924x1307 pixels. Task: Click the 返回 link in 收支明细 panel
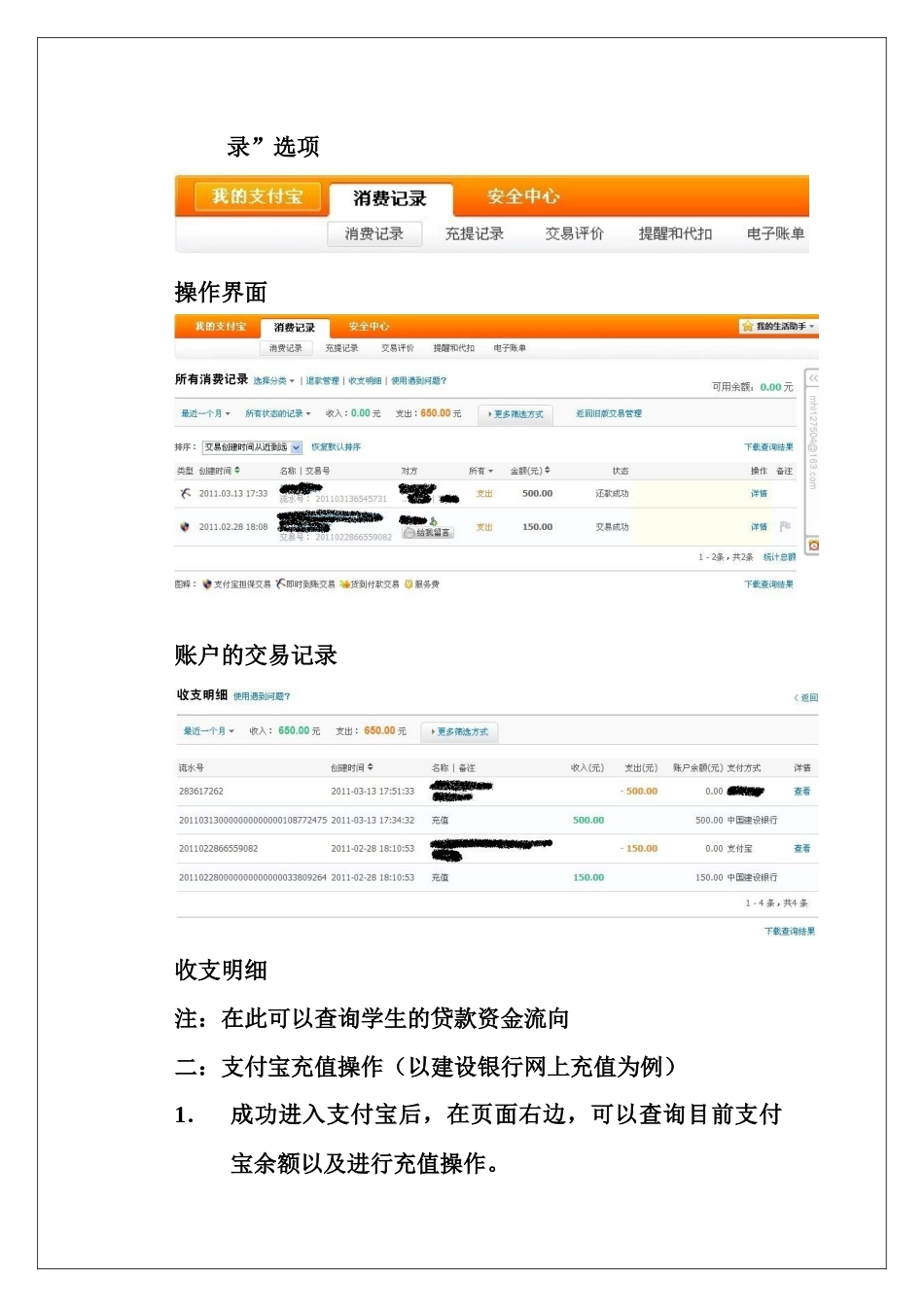pos(806,698)
